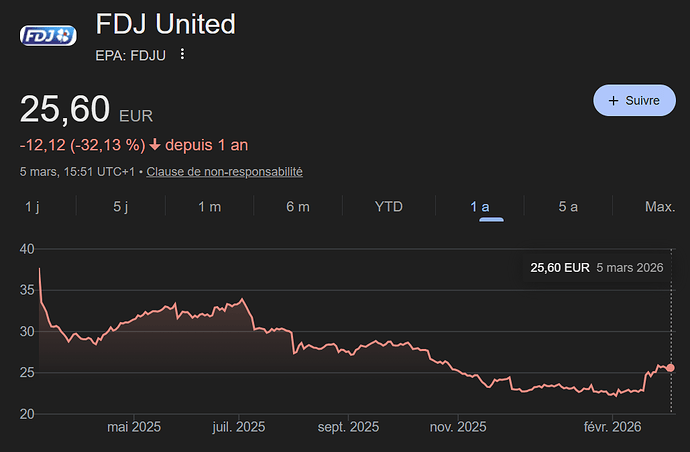Click the -12,12 (-32,13 %) change text

tap(83, 146)
